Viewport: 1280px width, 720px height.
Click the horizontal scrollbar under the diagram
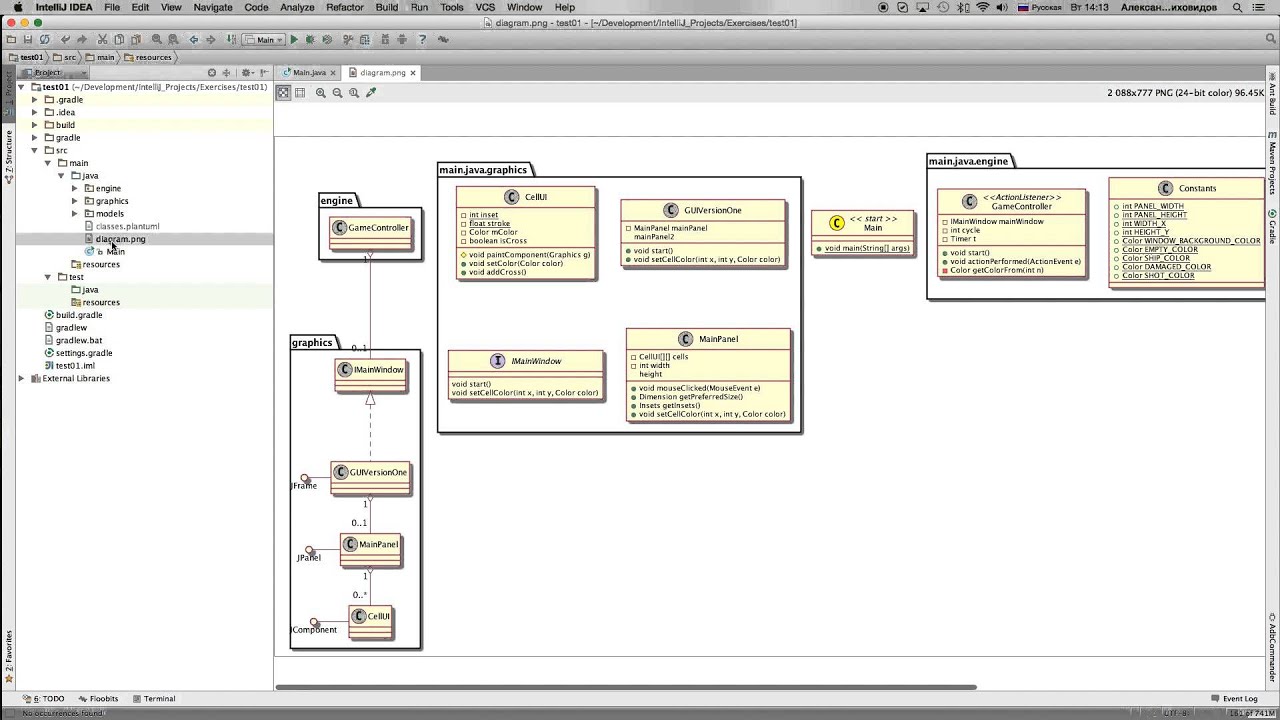coord(626,687)
